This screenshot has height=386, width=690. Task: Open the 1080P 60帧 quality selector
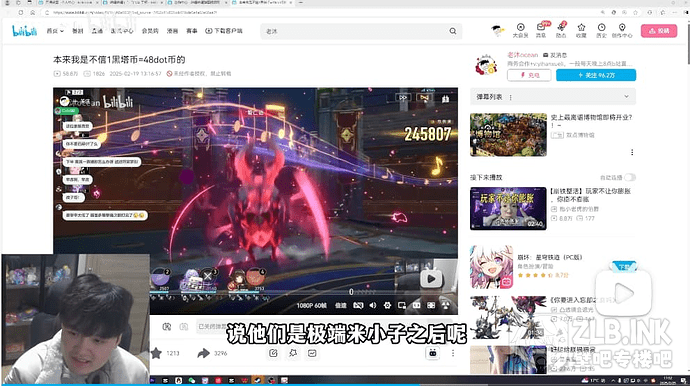[312, 305]
